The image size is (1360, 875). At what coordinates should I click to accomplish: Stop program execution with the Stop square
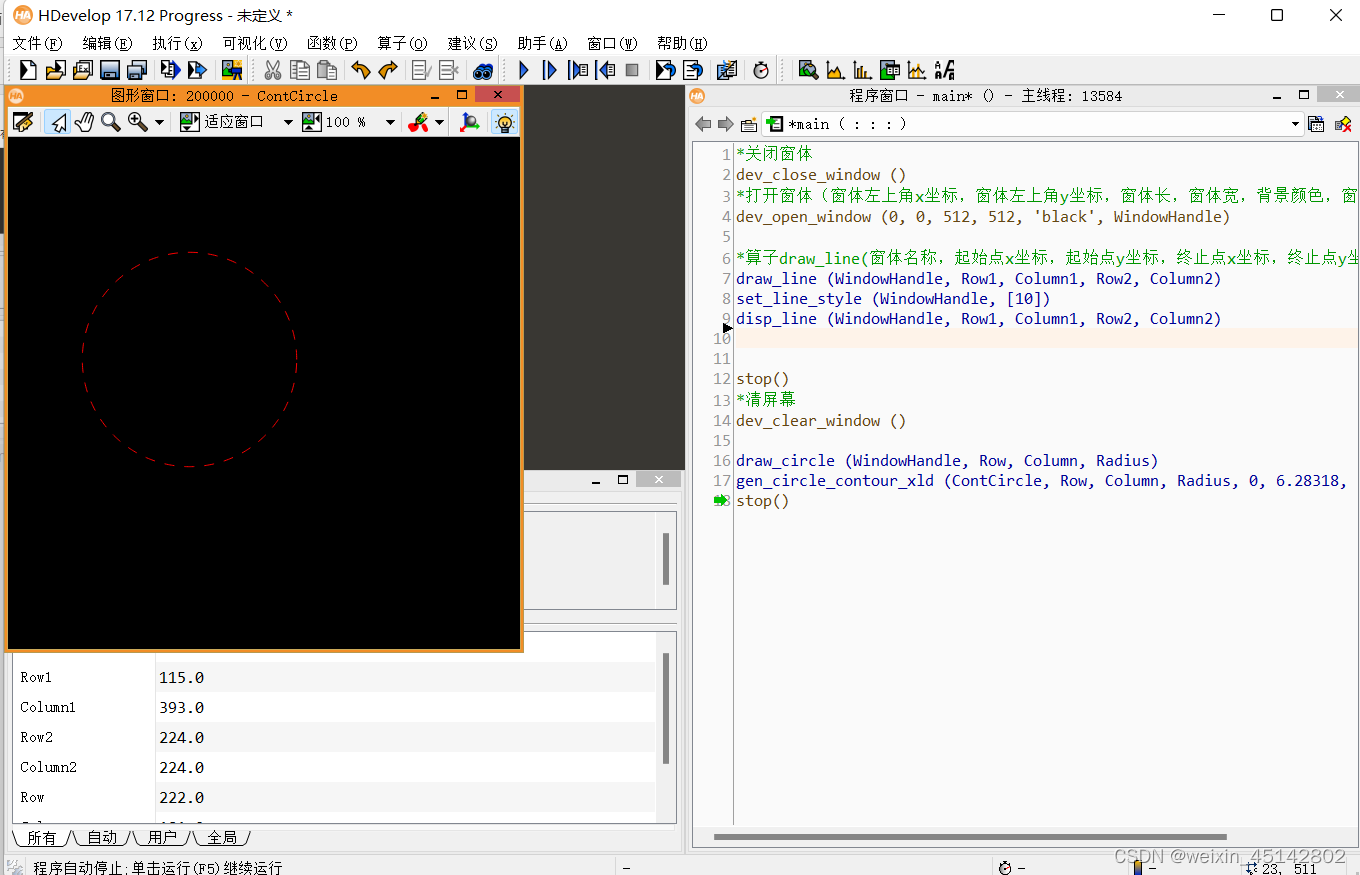632,70
